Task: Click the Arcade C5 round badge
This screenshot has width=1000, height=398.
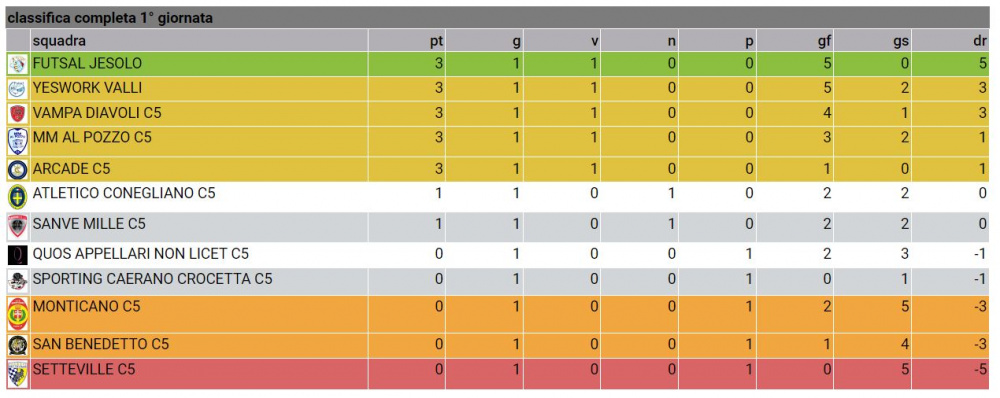Action: [x=18, y=170]
